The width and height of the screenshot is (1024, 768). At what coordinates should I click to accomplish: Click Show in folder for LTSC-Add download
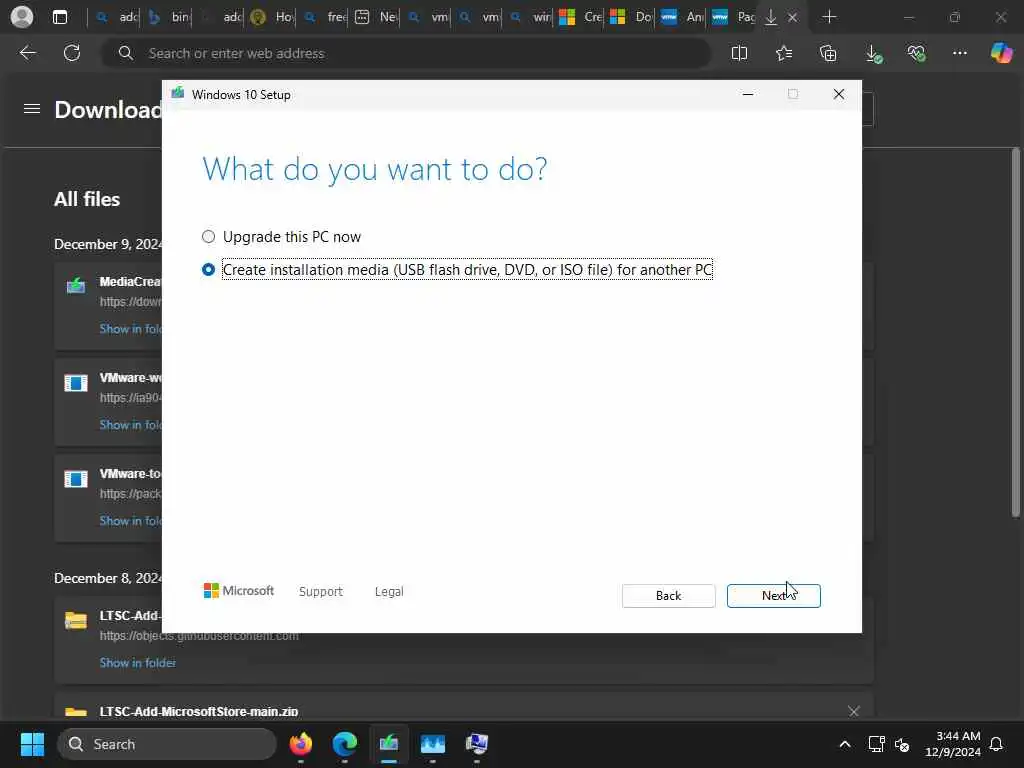(x=138, y=663)
